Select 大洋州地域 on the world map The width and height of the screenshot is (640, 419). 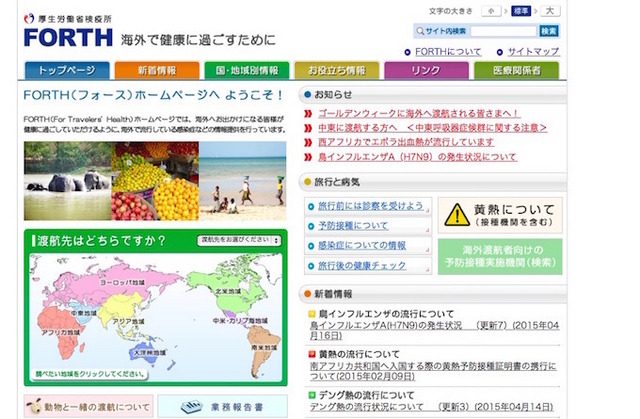[150, 352]
